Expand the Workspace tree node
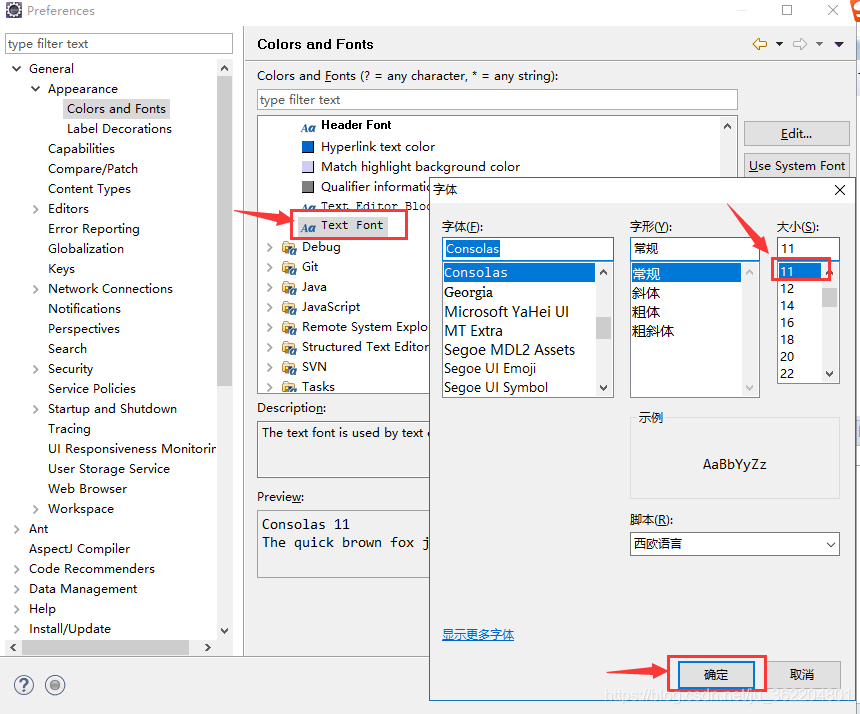Screen dimensions: 860x714 click(36, 509)
